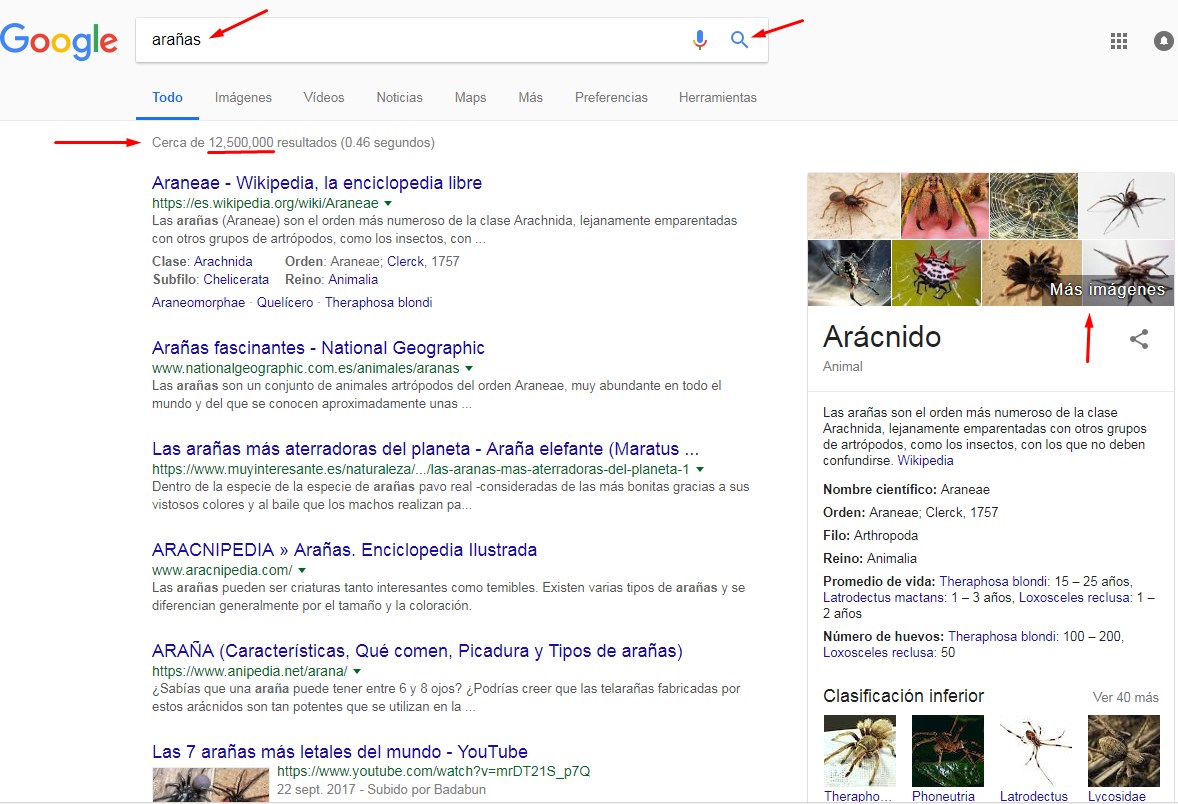Start voice search with the microphone icon
Screen dimensions: 1178x804
pos(699,39)
